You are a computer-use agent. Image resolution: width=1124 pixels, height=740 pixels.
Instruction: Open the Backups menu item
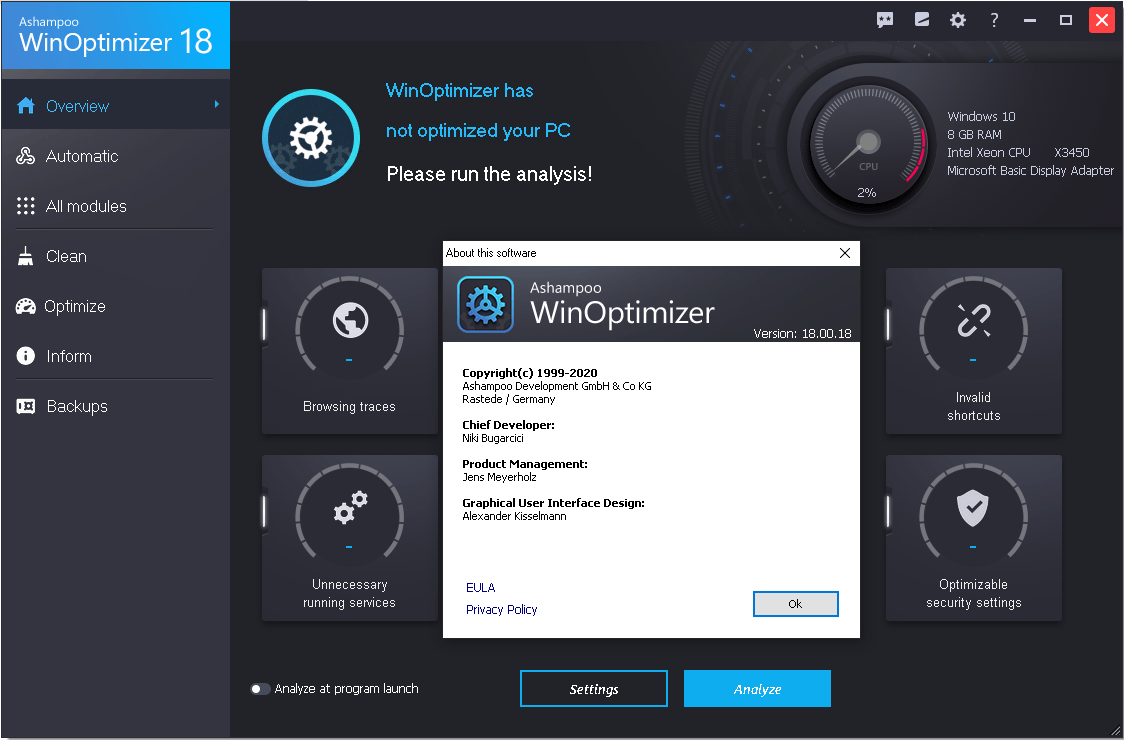pos(115,407)
